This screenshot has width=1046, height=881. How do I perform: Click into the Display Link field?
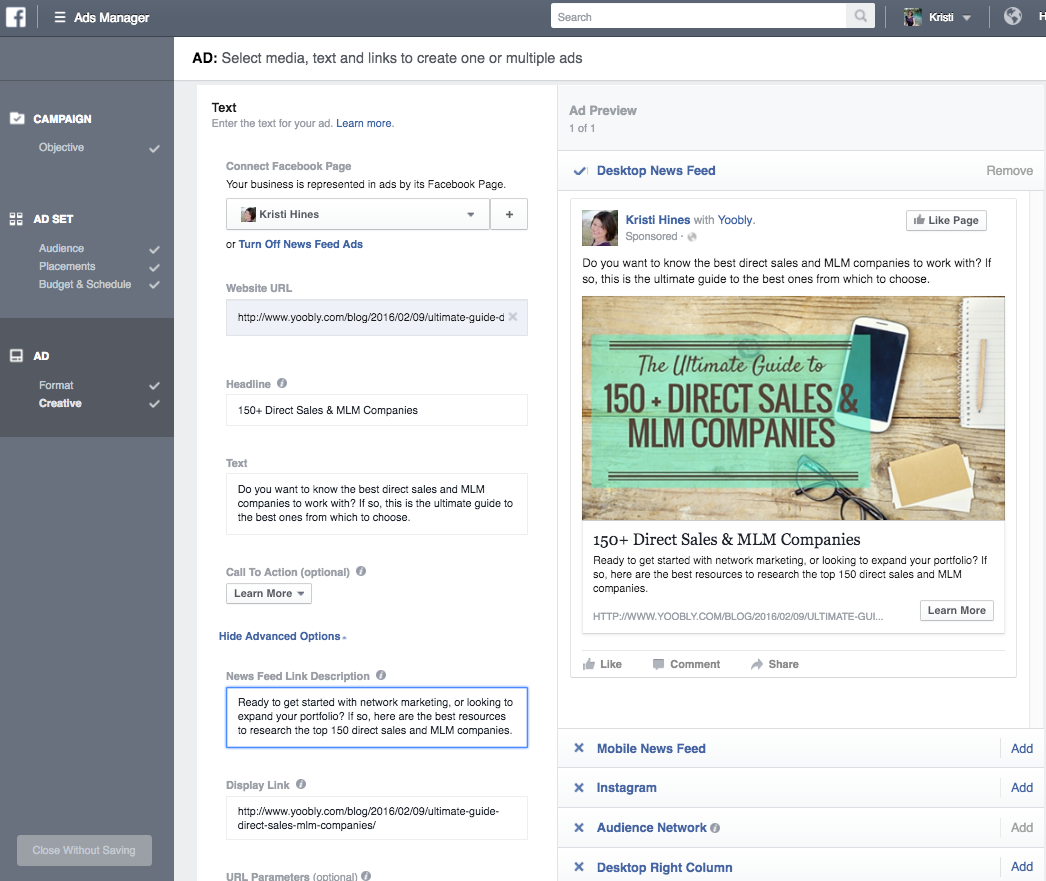point(377,818)
